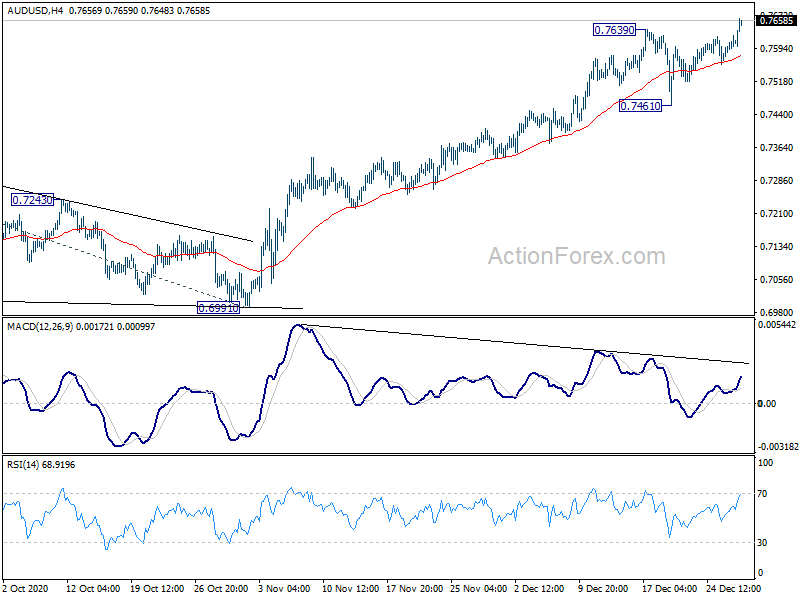Click the 0.69800 price axis value

pos(777,312)
